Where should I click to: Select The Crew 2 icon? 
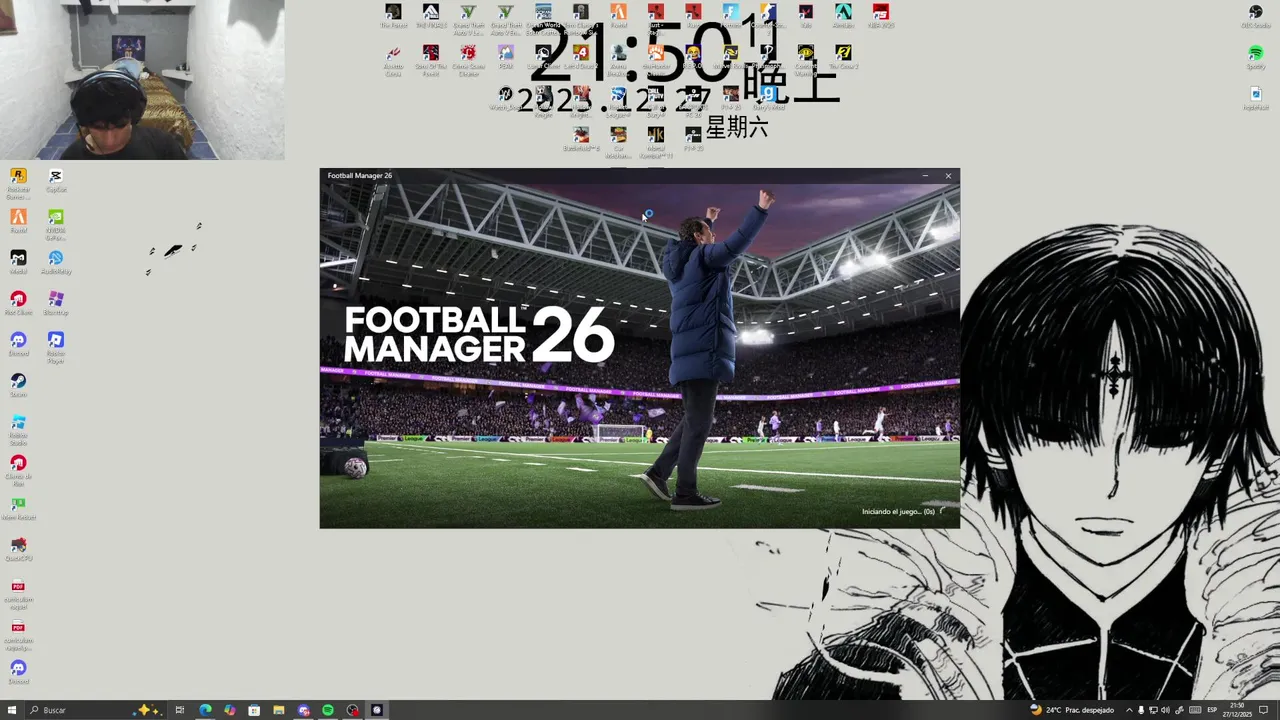(x=843, y=56)
